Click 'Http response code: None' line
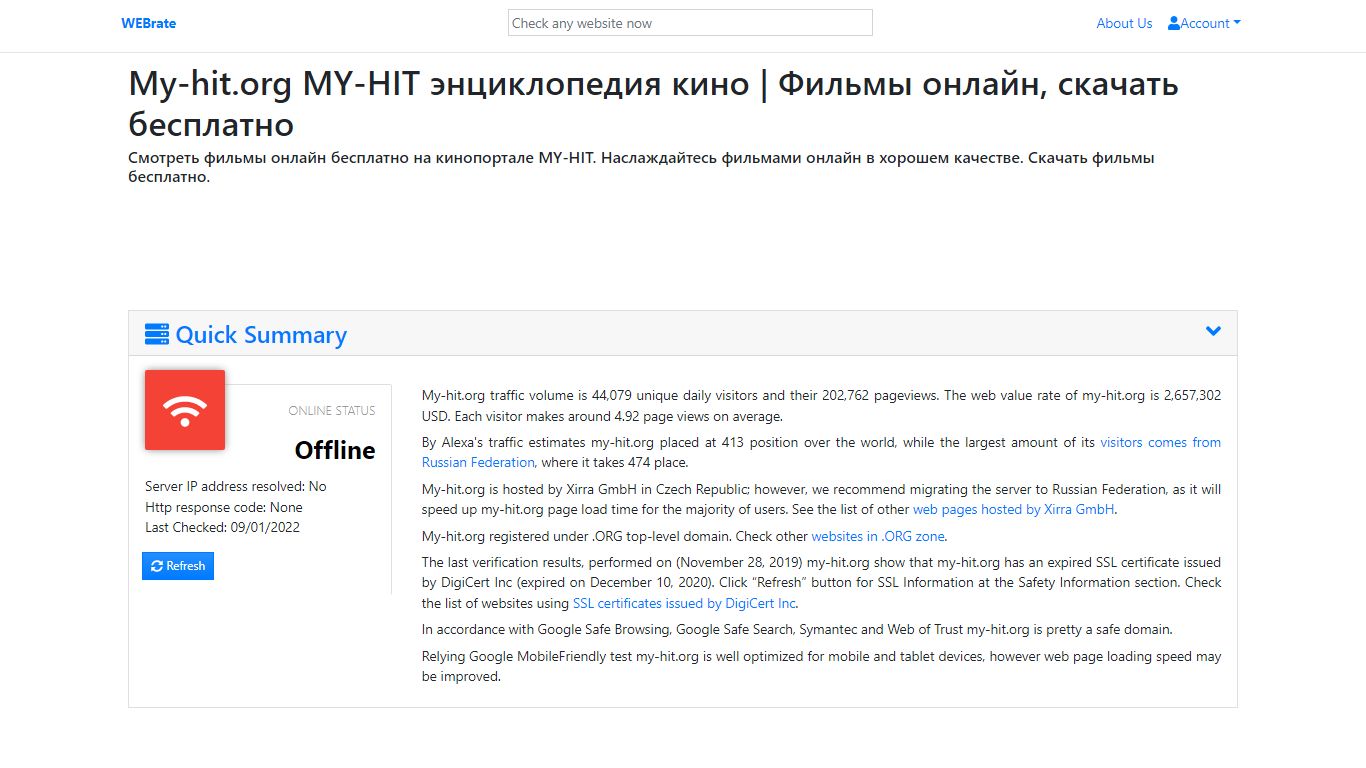This screenshot has width=1366, height=768. tap(224, 507)
